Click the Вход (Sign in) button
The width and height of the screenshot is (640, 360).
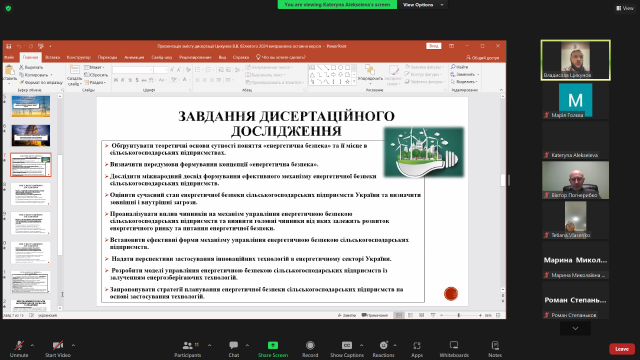(433, 46)
